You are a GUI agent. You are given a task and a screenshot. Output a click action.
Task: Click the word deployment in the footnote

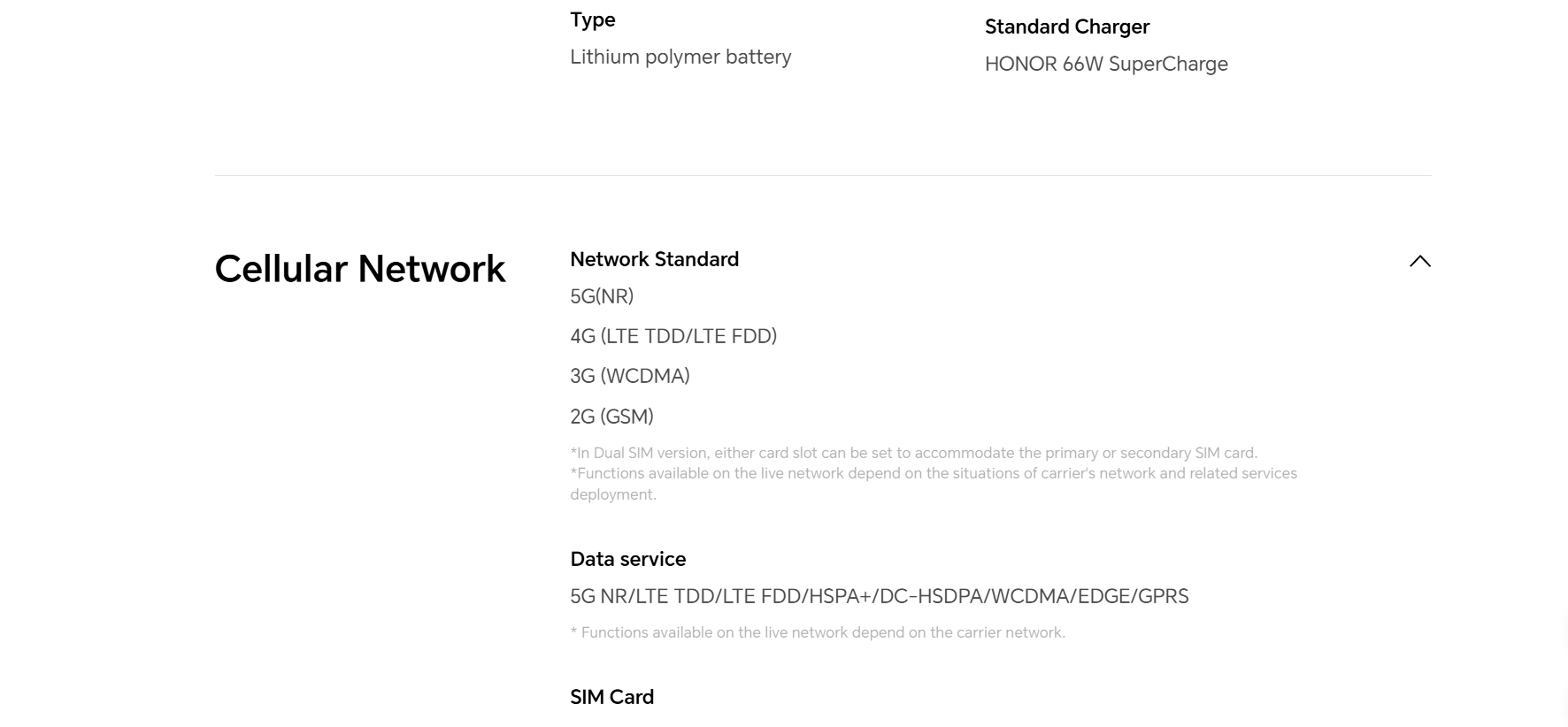[613, 494]
